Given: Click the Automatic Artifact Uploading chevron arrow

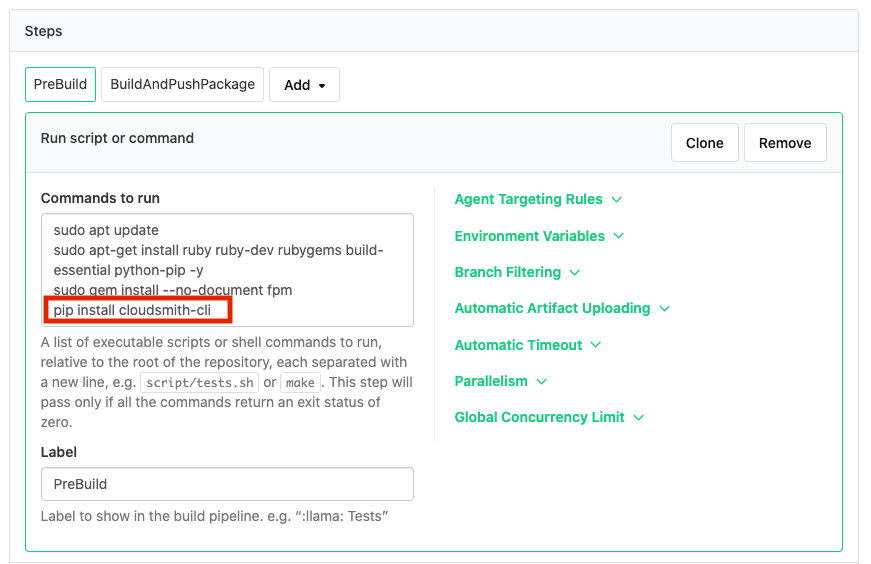Looking at the screenshot, I should [664, 309].
